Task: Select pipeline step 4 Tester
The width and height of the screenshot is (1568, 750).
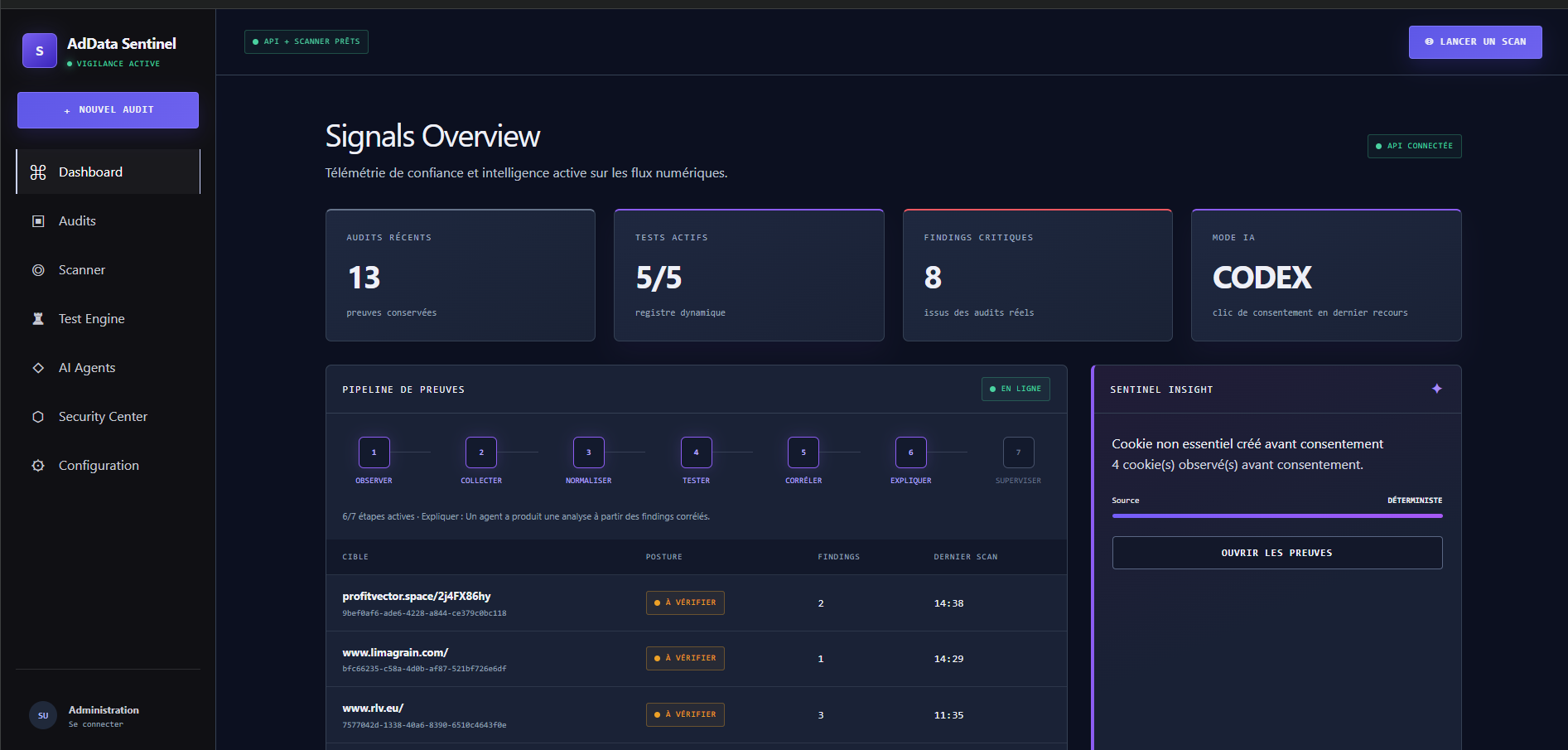Action: pyautogui.click(x=696, y=452)
